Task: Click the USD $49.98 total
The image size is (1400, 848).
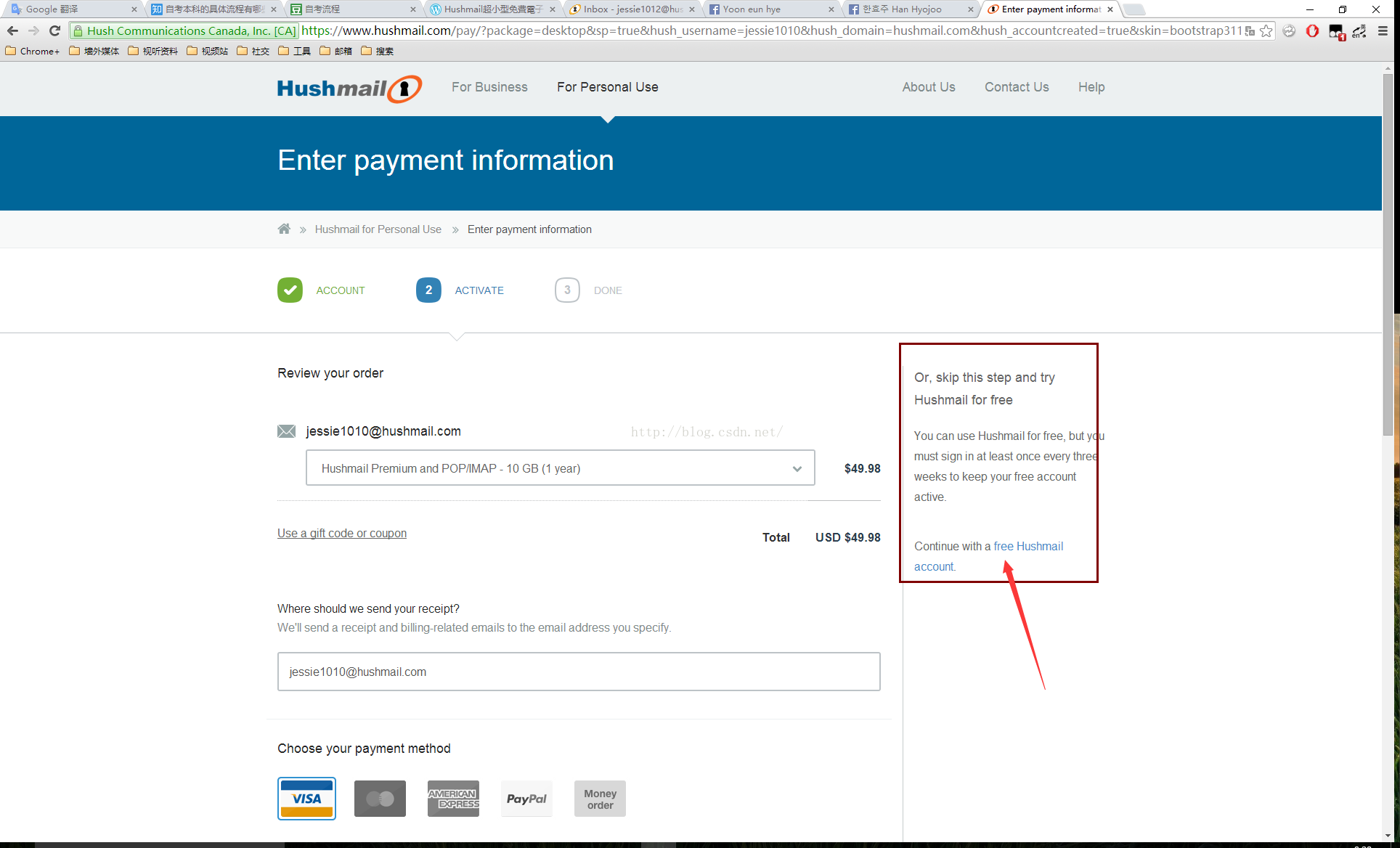Action: coord(847,537)
